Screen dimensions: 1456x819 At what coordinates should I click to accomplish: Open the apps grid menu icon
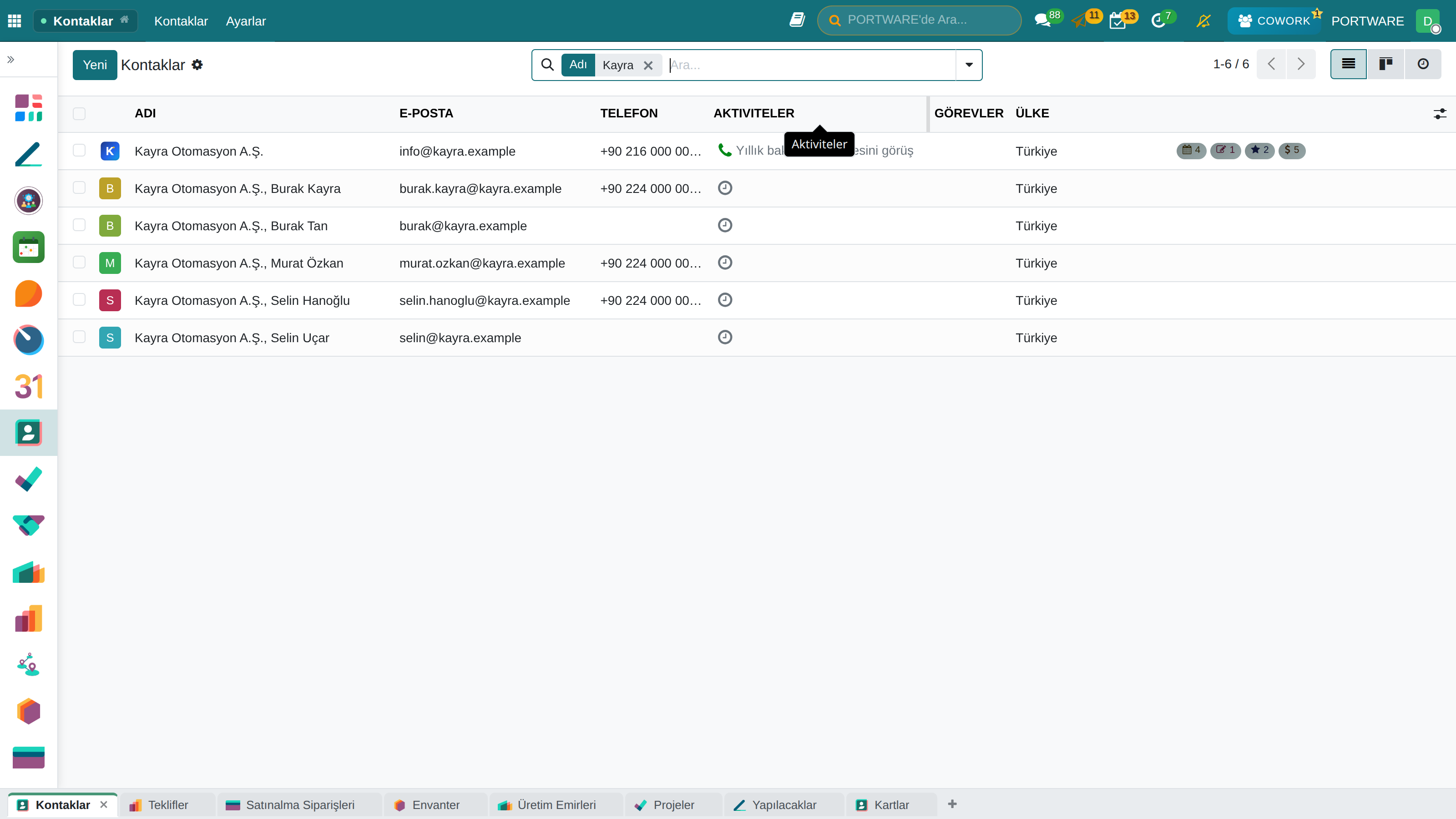(x=15, y=21)
